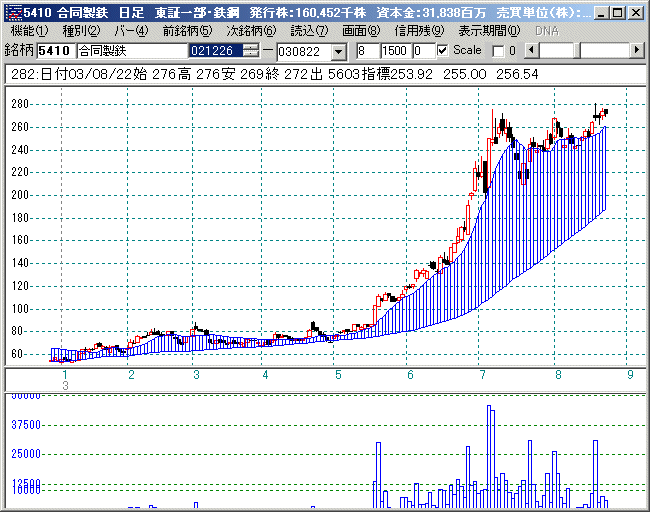Image resolution: width=650 pixels, height=512 pixels.
Task: Click the stock code field showing 5410
Action: (x=56, y=50)
